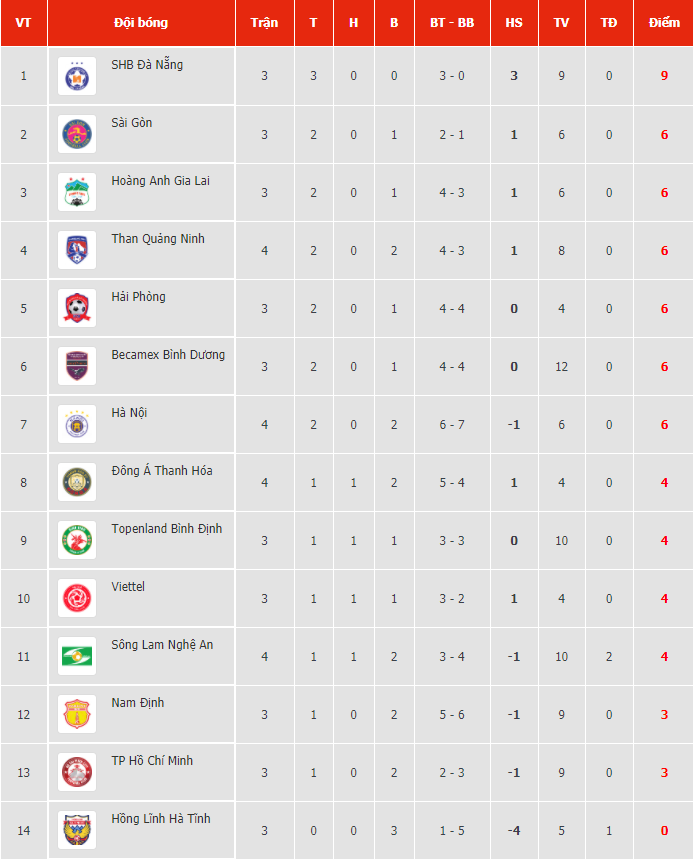Click the Đông Á Thanh Hóa logo
693x859 pixels.
point(77,482)
